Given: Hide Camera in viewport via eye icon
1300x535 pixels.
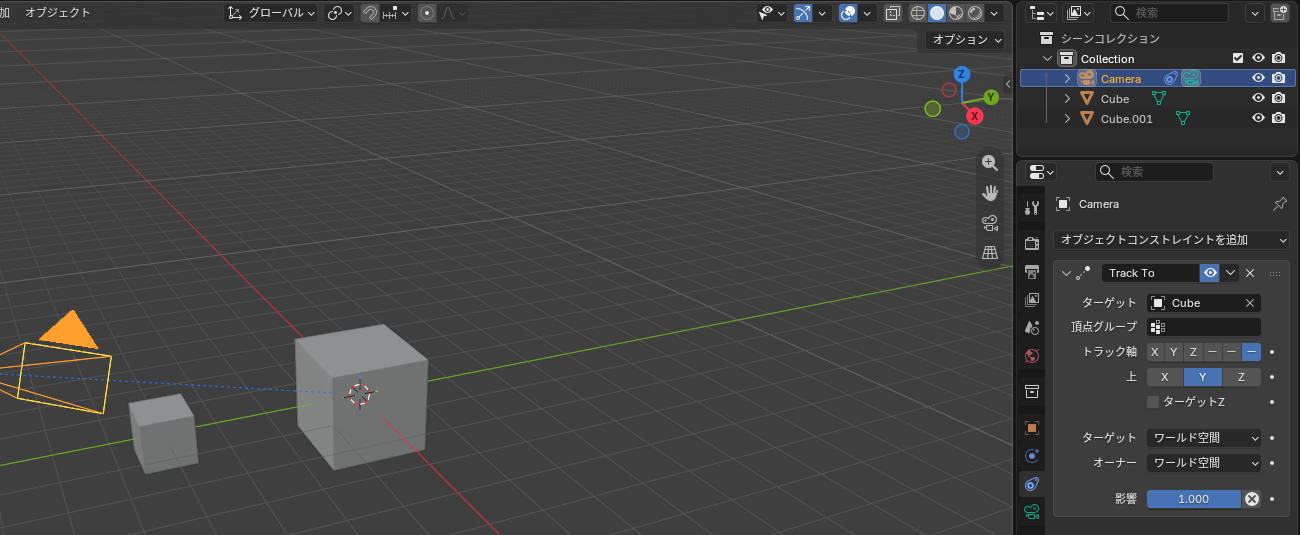Looking at the screenshot, I should coord(1259,78).
